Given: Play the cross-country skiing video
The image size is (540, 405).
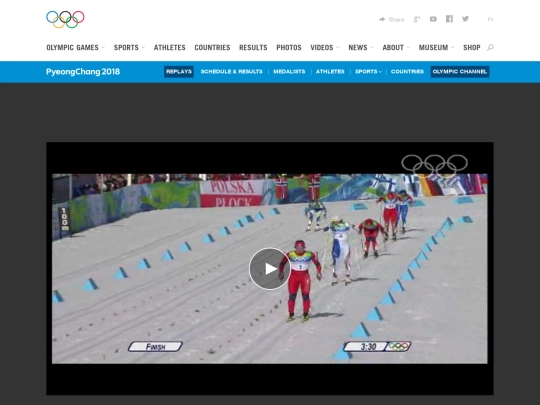Looking at the screenshot, I should click(270, 269).
